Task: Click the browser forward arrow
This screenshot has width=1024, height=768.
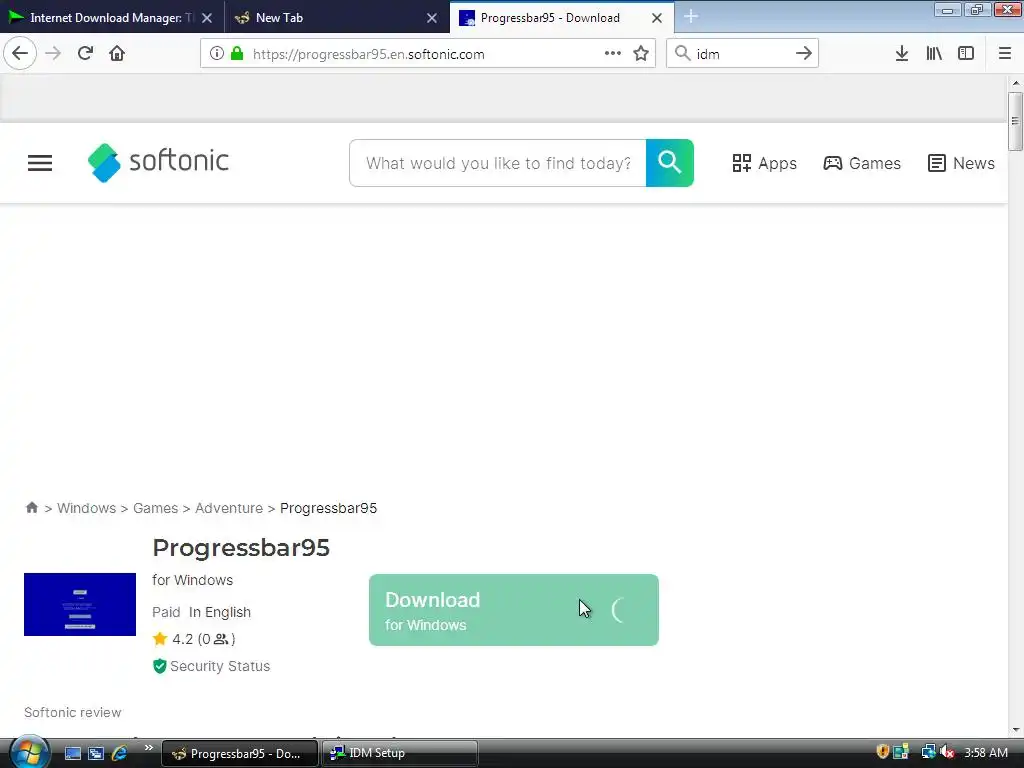Action: tap(53, 53)
